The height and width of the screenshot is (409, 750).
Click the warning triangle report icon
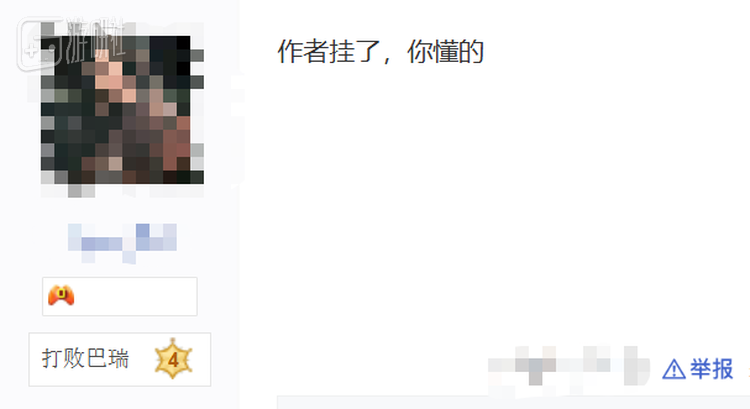pos(673,369)
